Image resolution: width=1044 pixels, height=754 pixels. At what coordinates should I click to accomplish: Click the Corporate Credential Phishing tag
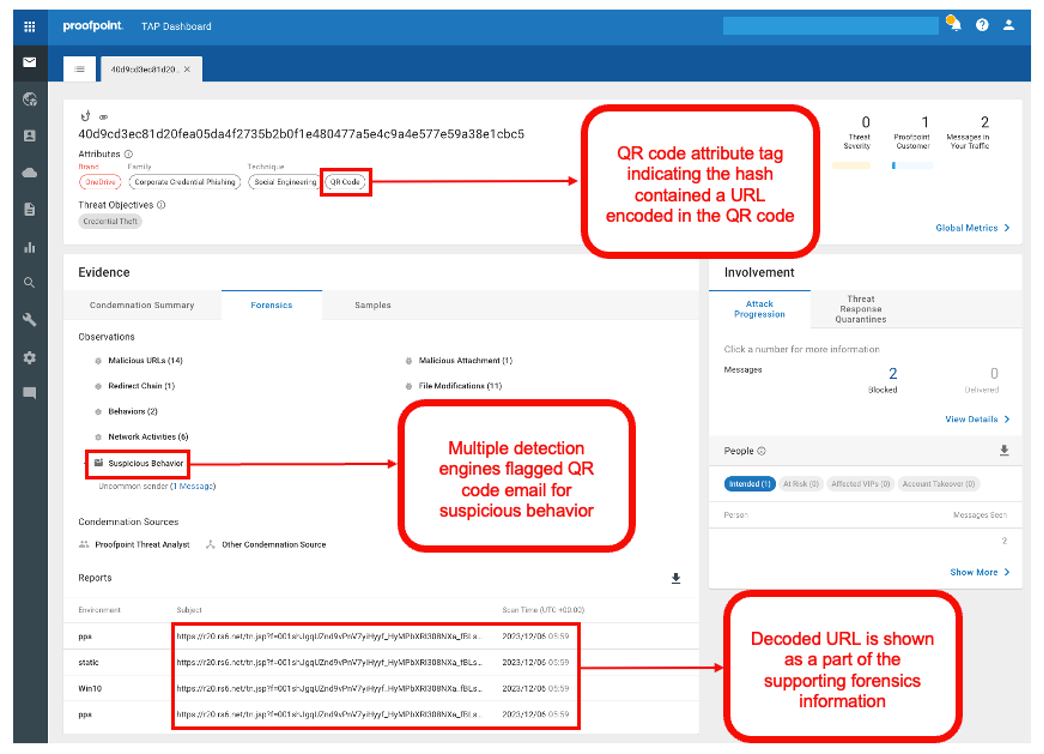(185, 182)
